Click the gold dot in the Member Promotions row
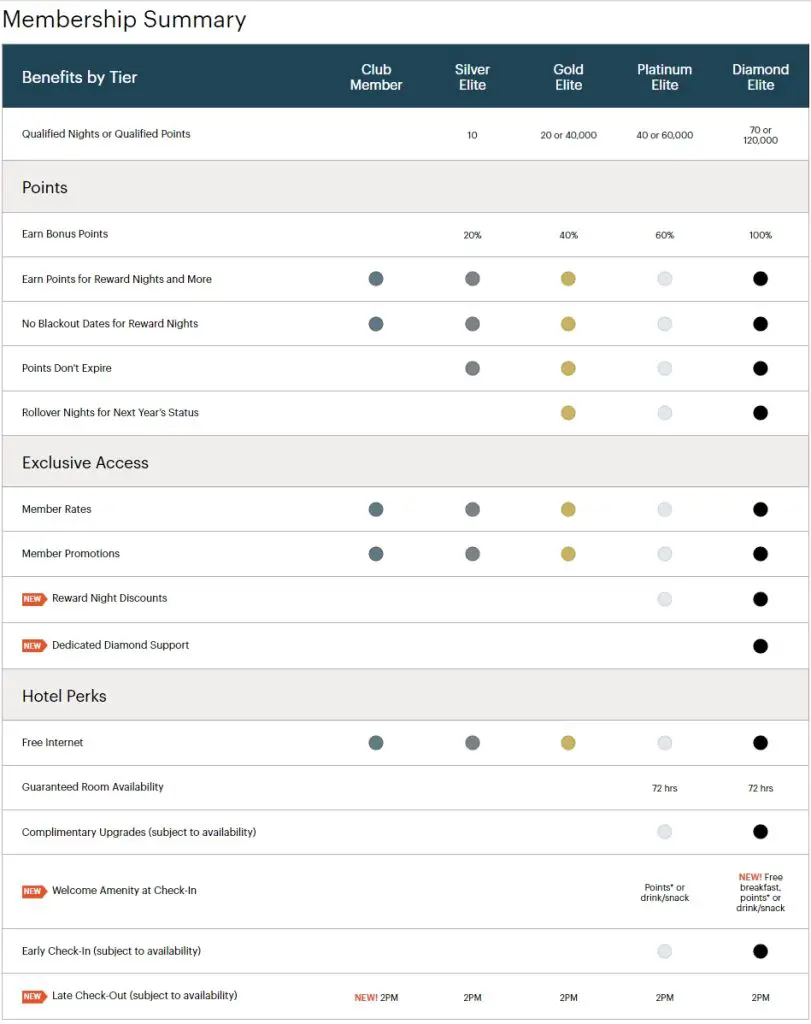 (x=568, y=554)
